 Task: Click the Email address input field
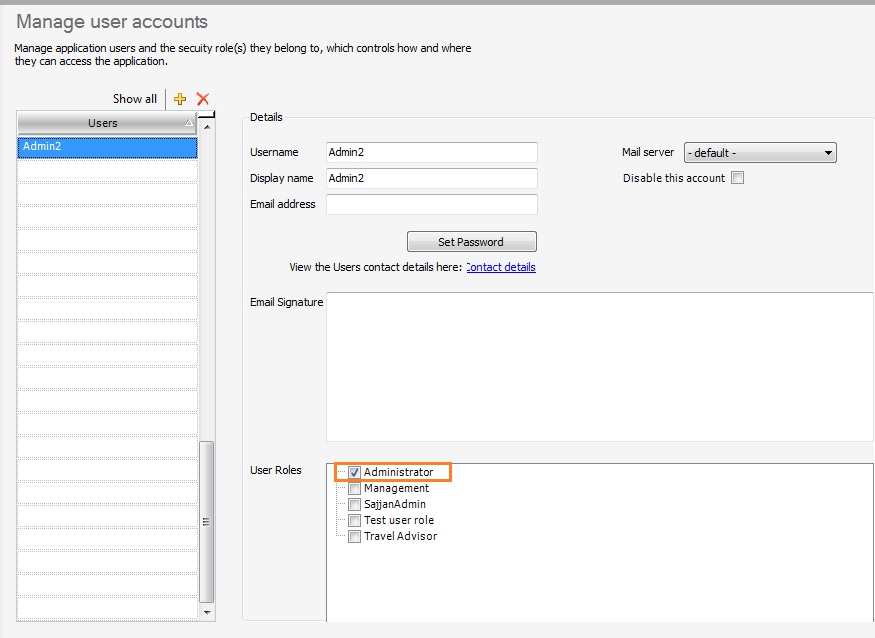[x=431, y=205]
